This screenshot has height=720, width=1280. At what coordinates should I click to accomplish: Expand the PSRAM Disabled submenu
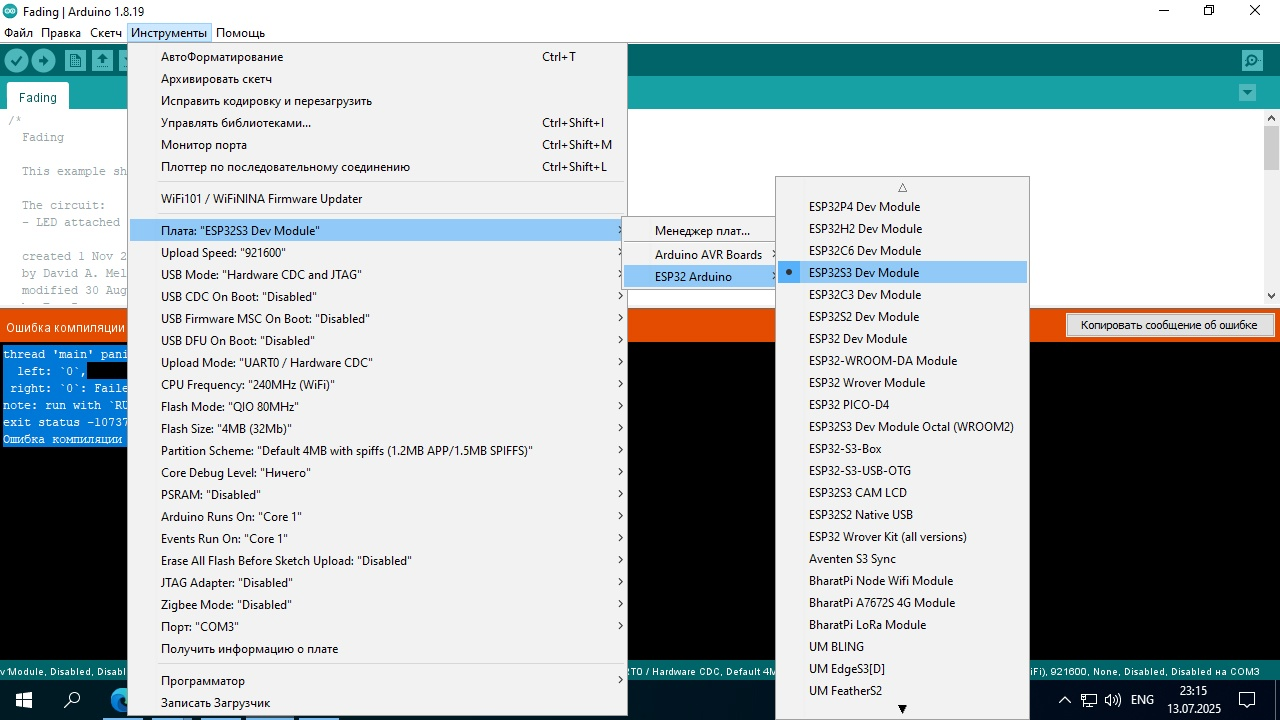click(x=378, y=495)
